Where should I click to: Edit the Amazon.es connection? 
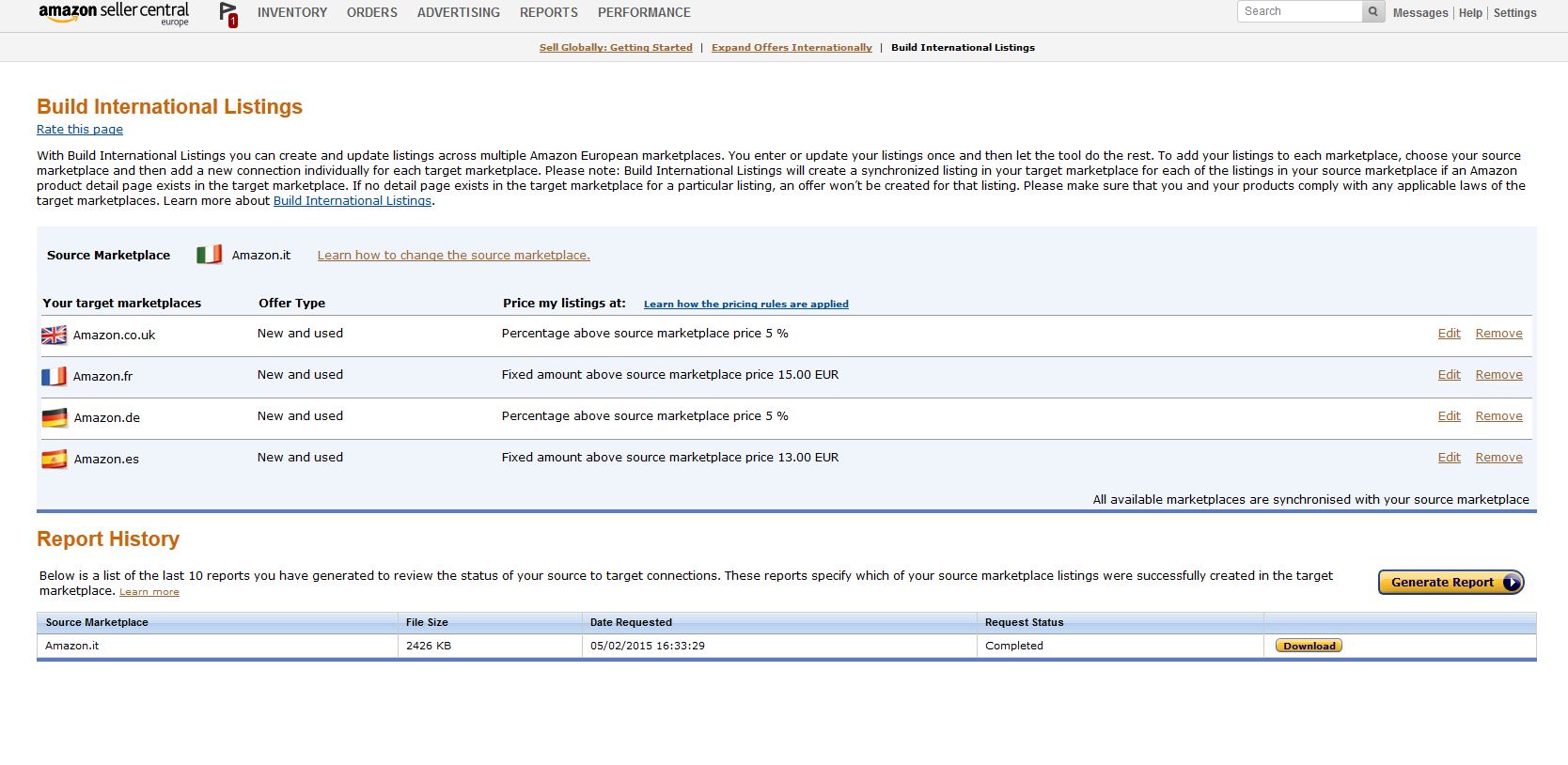click(1450, 458)
